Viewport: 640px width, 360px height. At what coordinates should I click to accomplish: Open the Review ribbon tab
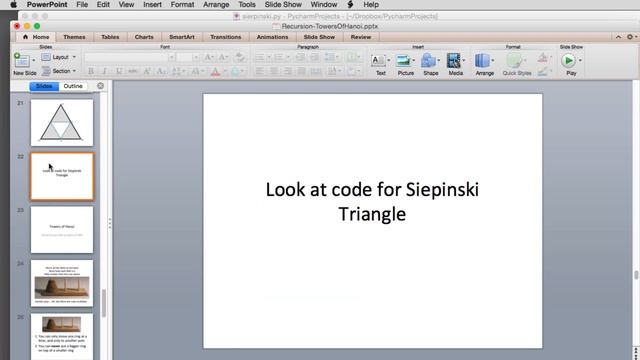pos(361,37)
